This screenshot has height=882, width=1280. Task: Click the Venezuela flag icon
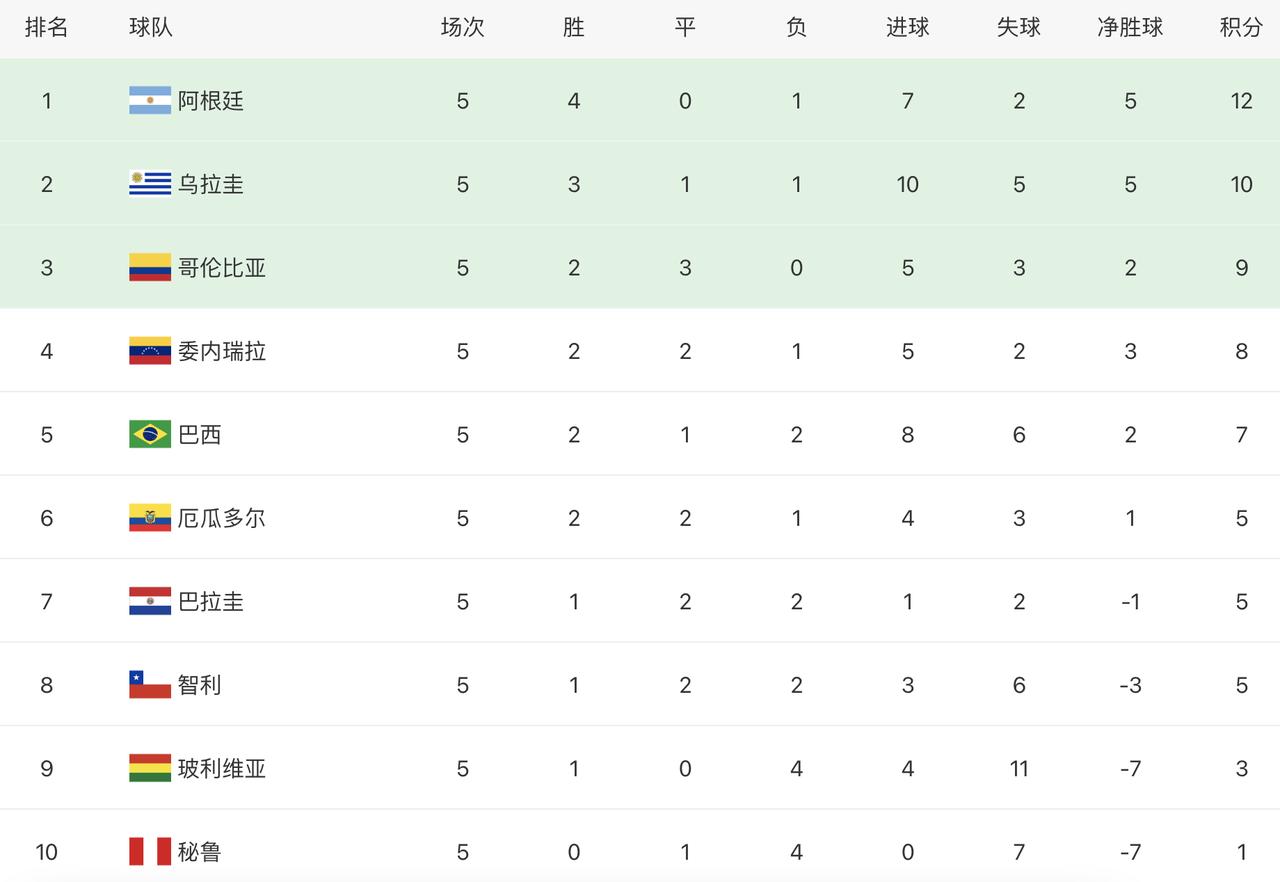[x=150, y=351]
